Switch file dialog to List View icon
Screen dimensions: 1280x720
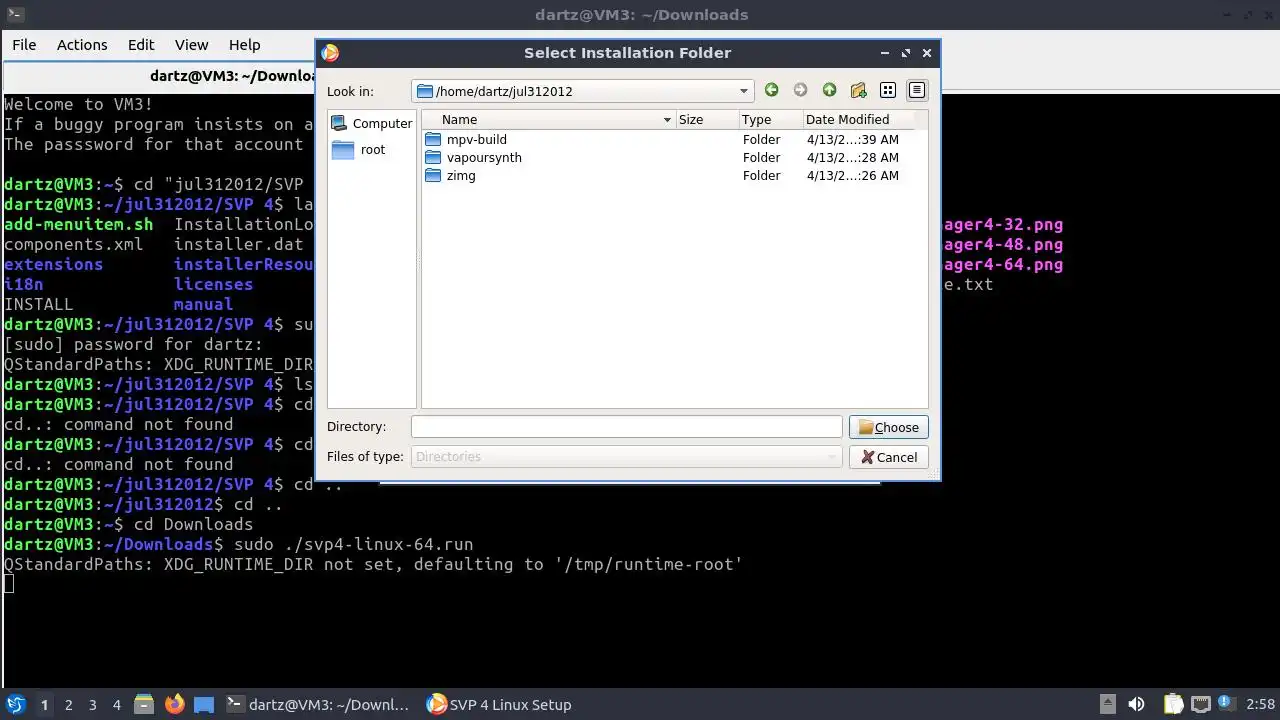tap(887, 90)
